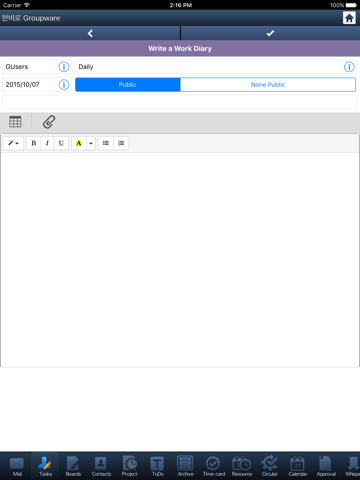Image resolution: width=360 pixels, height=480 pixels.
Task: Open Time-card from bottom bar
Action: coord(213,466)
